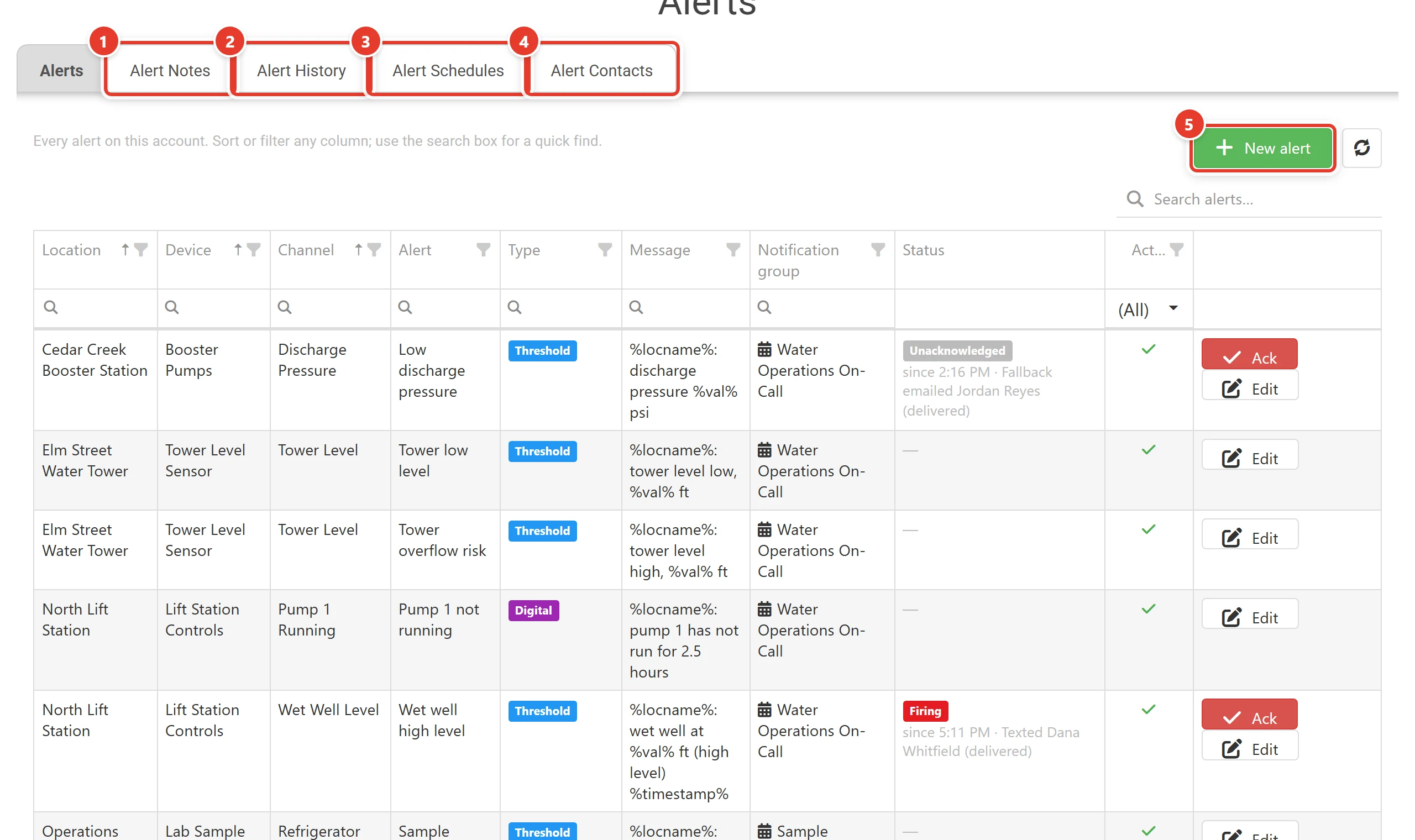Click the Channel column sort arrow
Viewport: 1415px width, 840px height.
358,250
